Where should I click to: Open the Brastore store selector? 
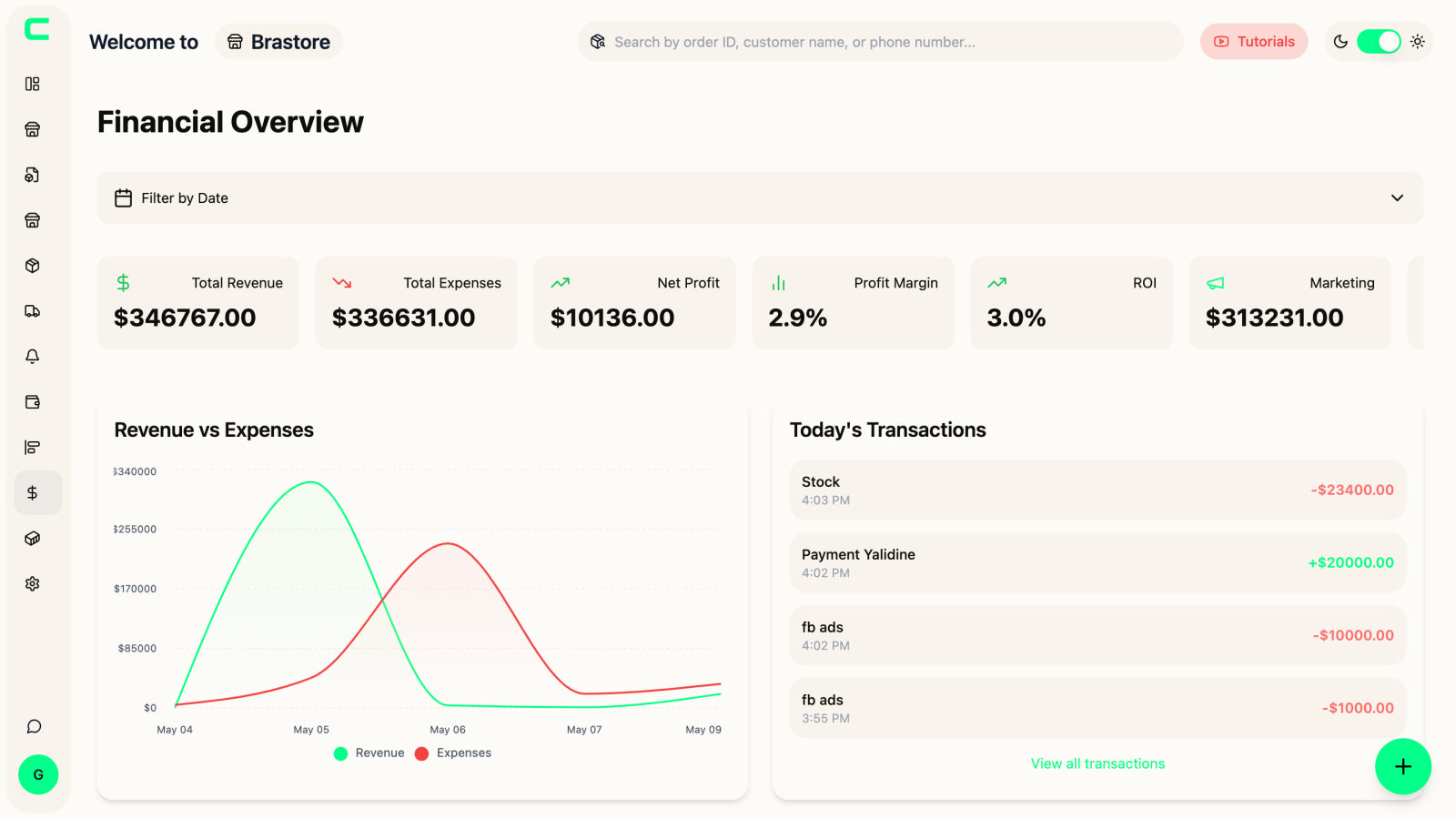[x=278, y=42]
